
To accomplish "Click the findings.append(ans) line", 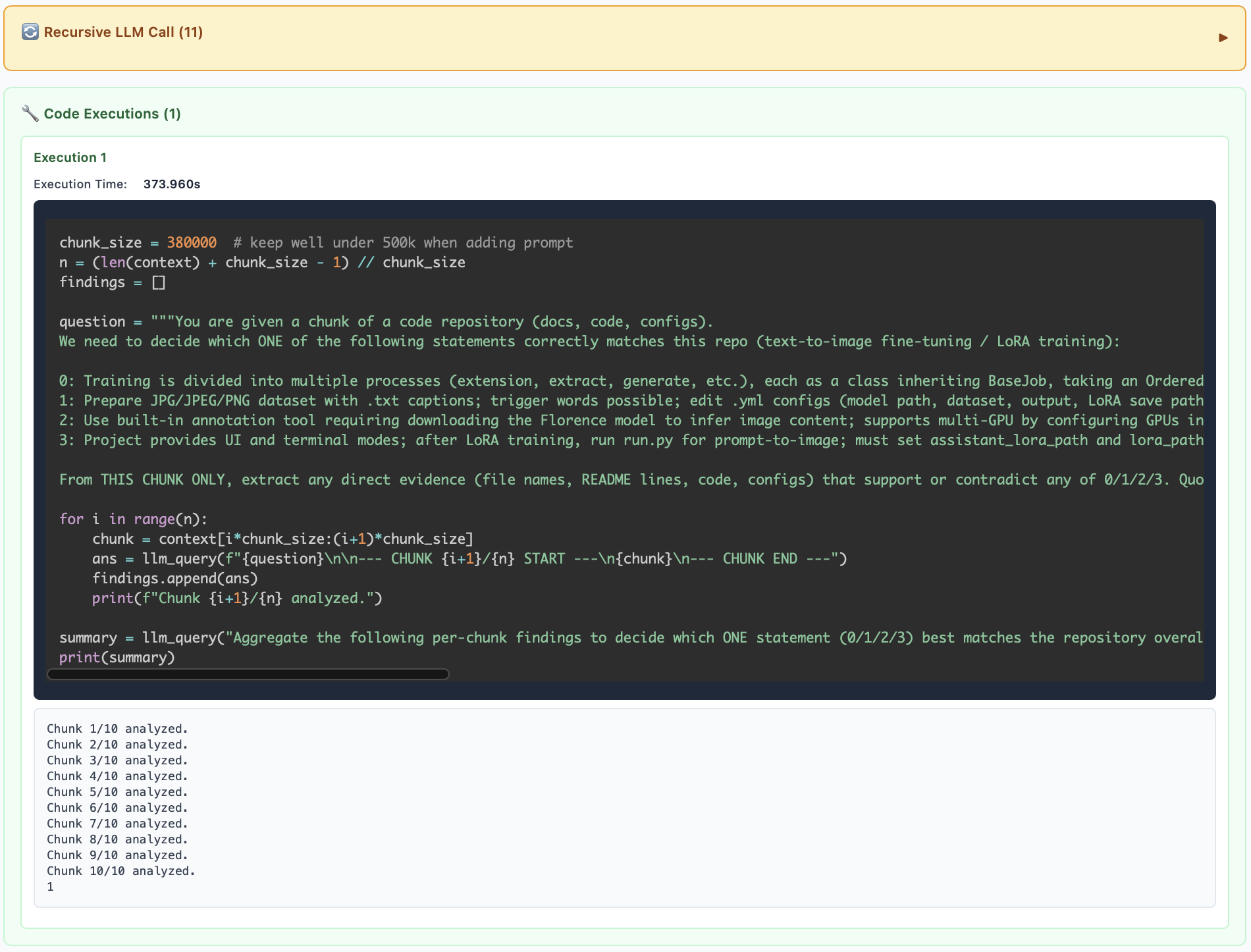I will point(174,579).
